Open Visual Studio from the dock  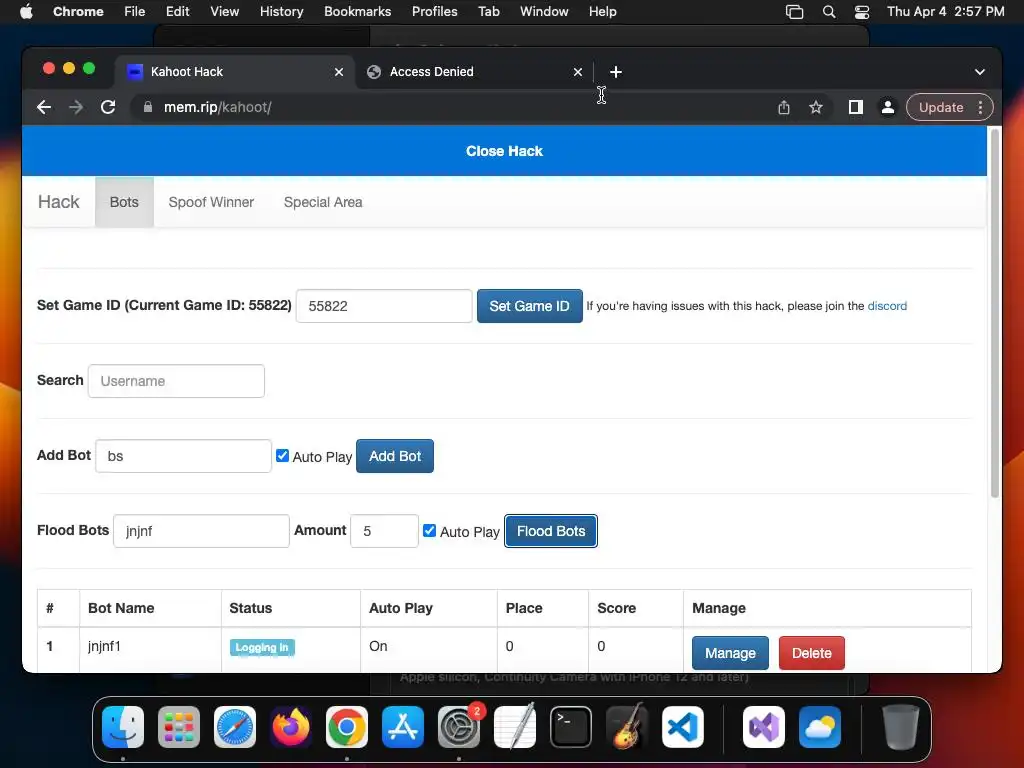coord(763,727)
